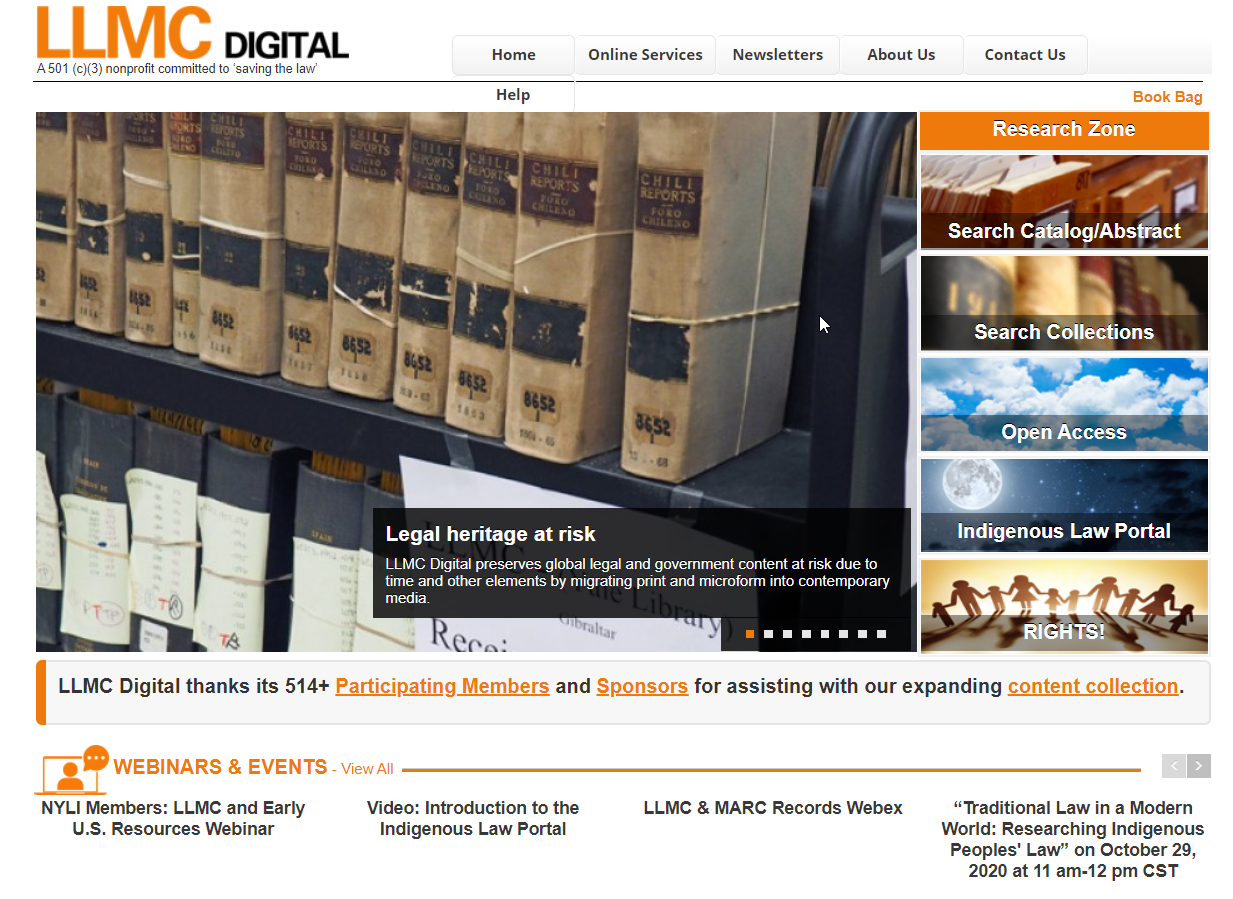Open the Book Bag link
Image resolution: width=1233 pixels, height=899 pixels.
click(1167, 97)
